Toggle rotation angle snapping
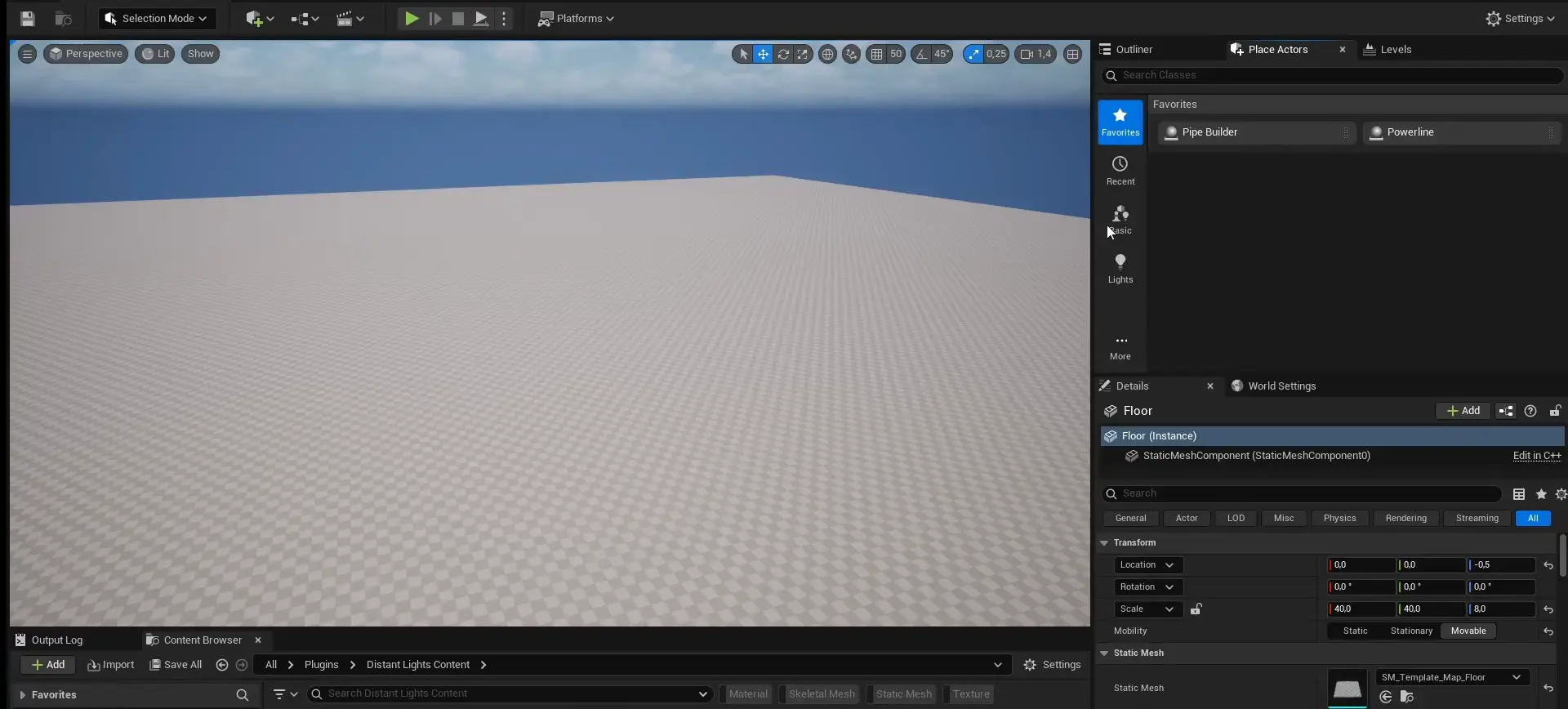 tap(921, 54)
